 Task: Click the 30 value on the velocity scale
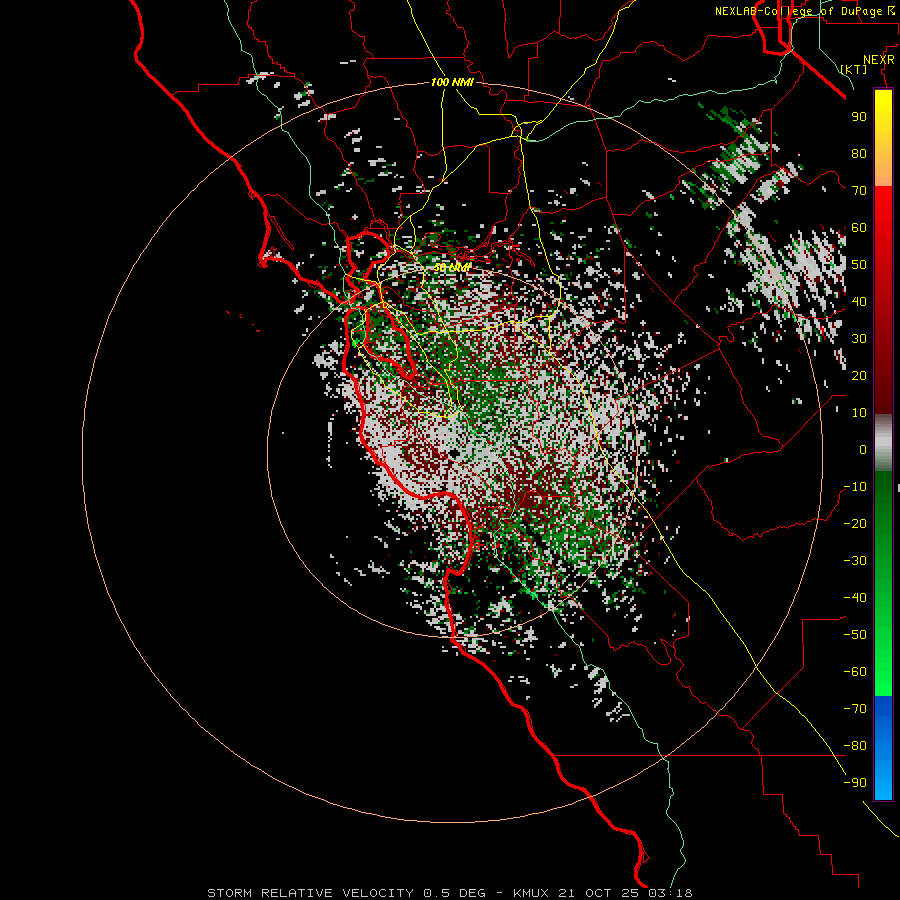tap(859, 339)
